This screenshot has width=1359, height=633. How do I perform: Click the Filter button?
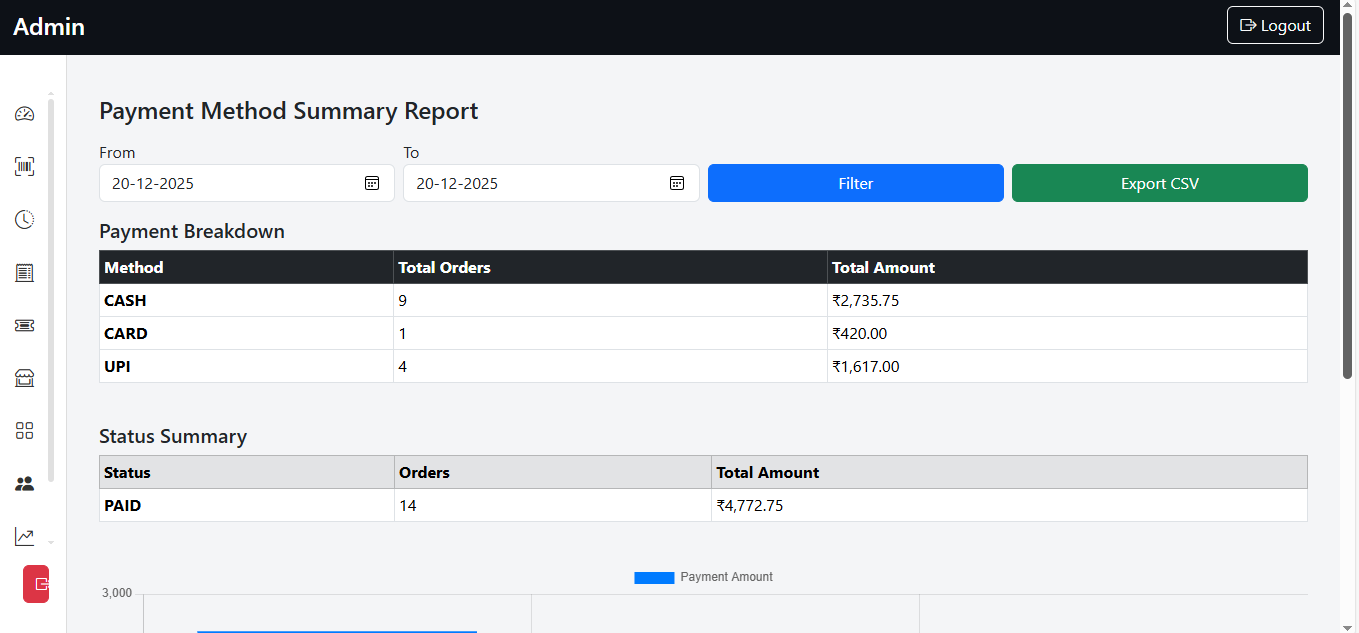pos(855,183)
